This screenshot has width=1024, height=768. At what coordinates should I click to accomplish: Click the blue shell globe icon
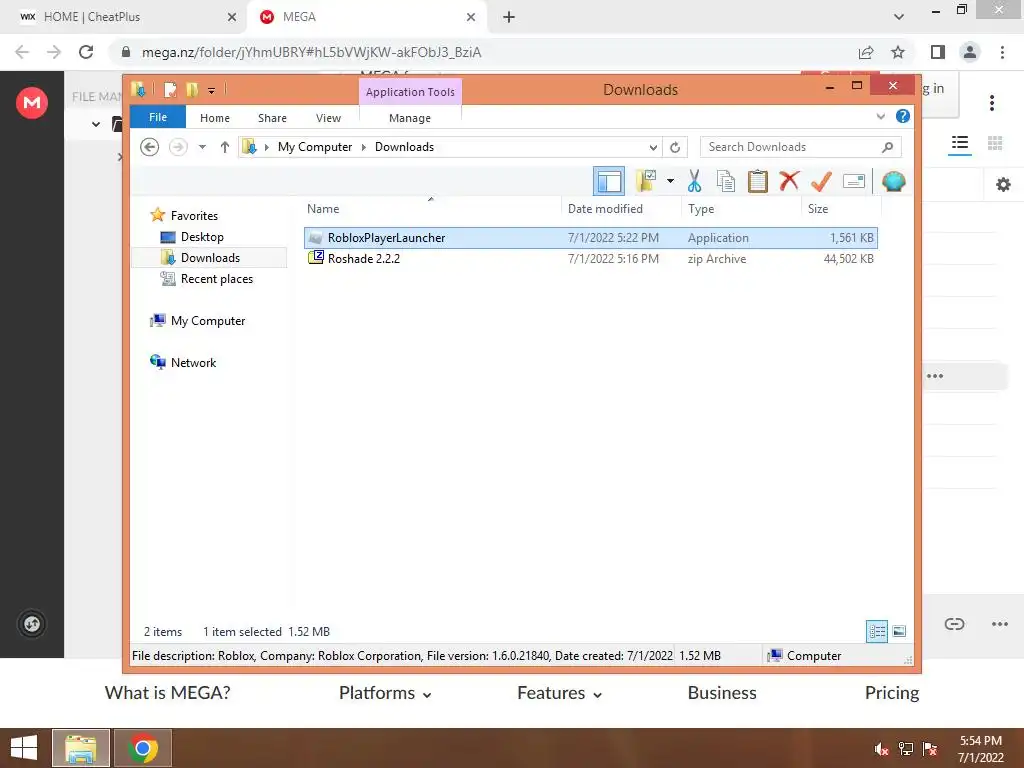(893, 181)
